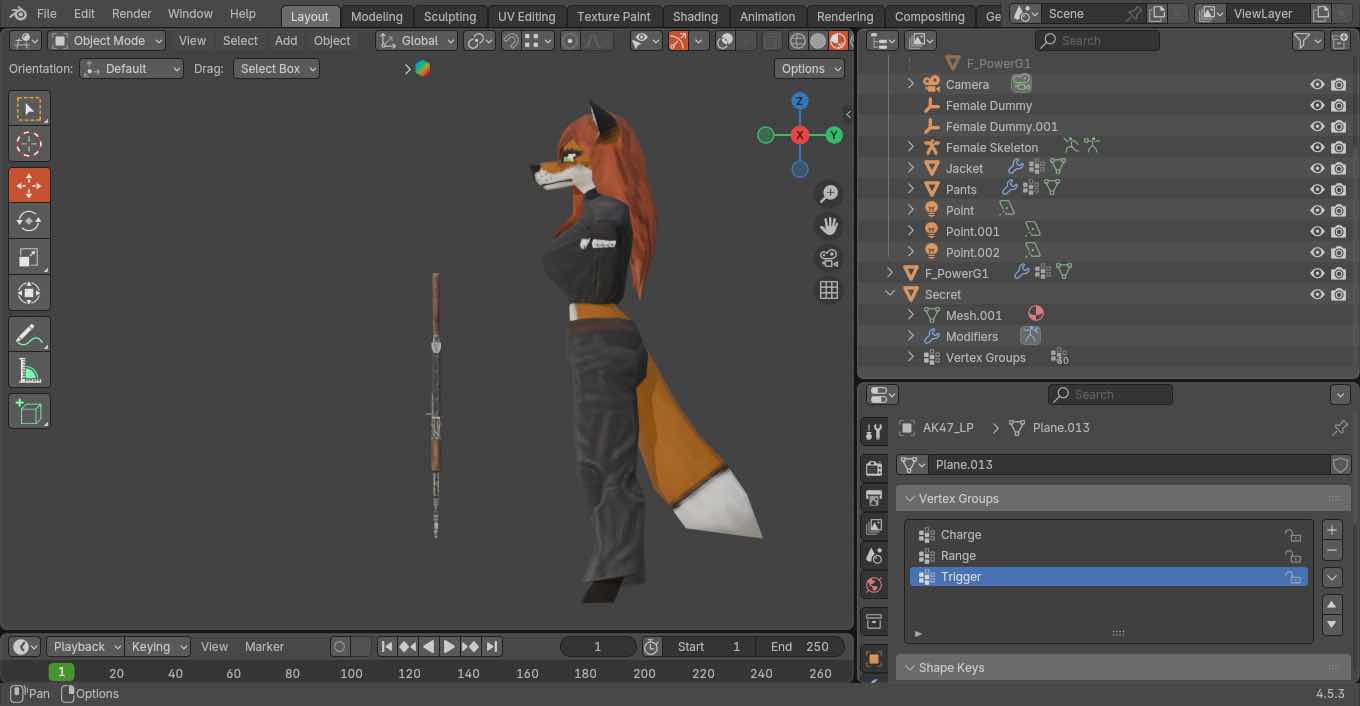
Task: Unlock the Trigger vertex group lock
Action: 1293,577
